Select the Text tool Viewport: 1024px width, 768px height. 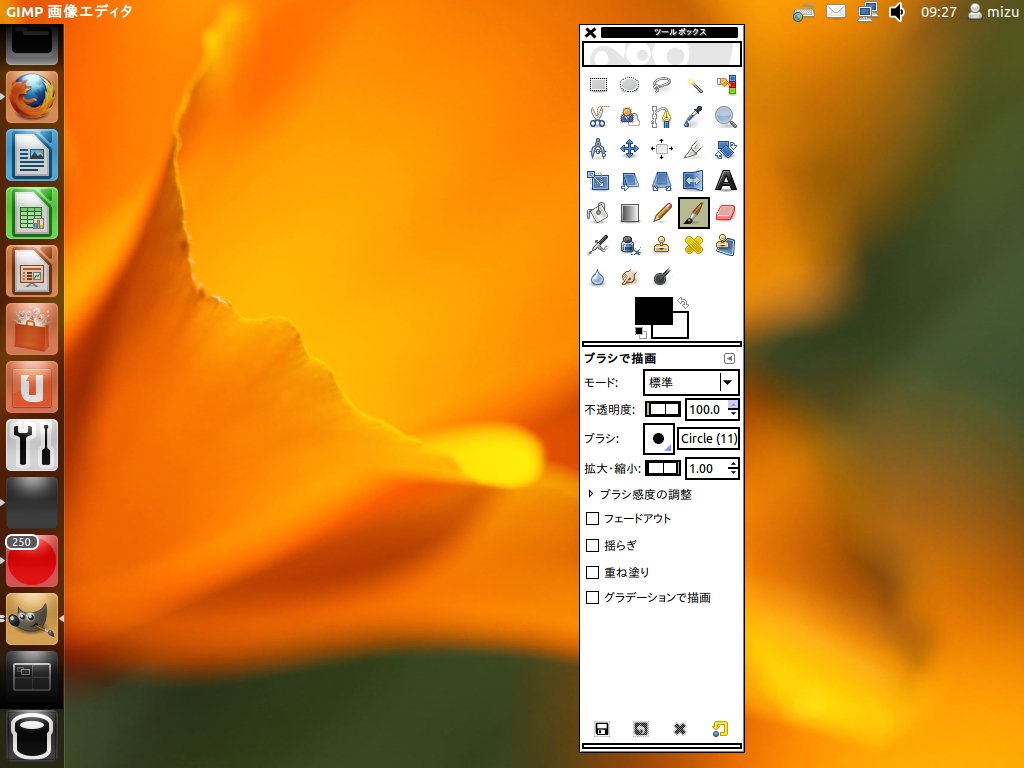(x=726, y=180)
